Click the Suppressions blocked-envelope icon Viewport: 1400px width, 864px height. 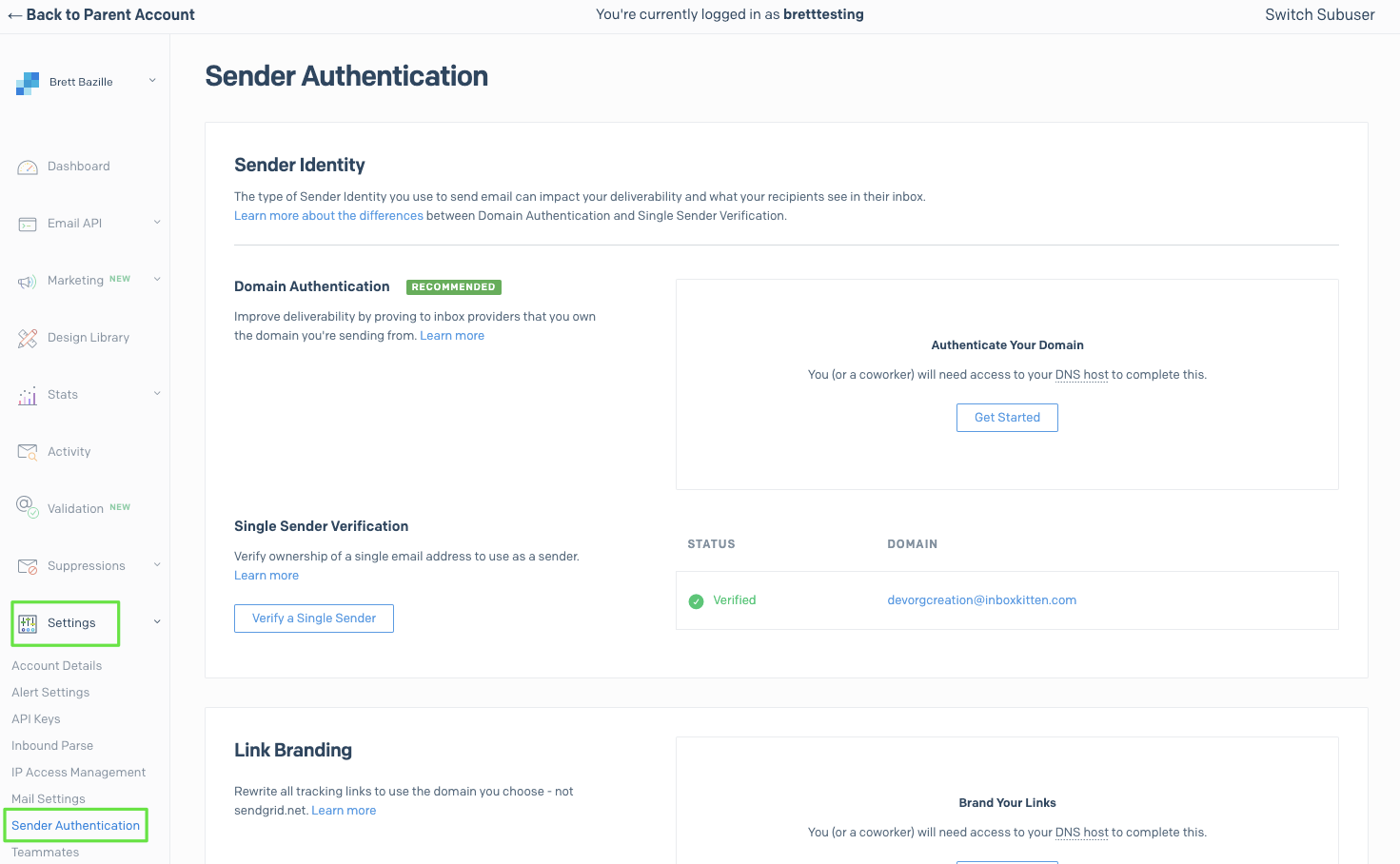pos(28,566)
